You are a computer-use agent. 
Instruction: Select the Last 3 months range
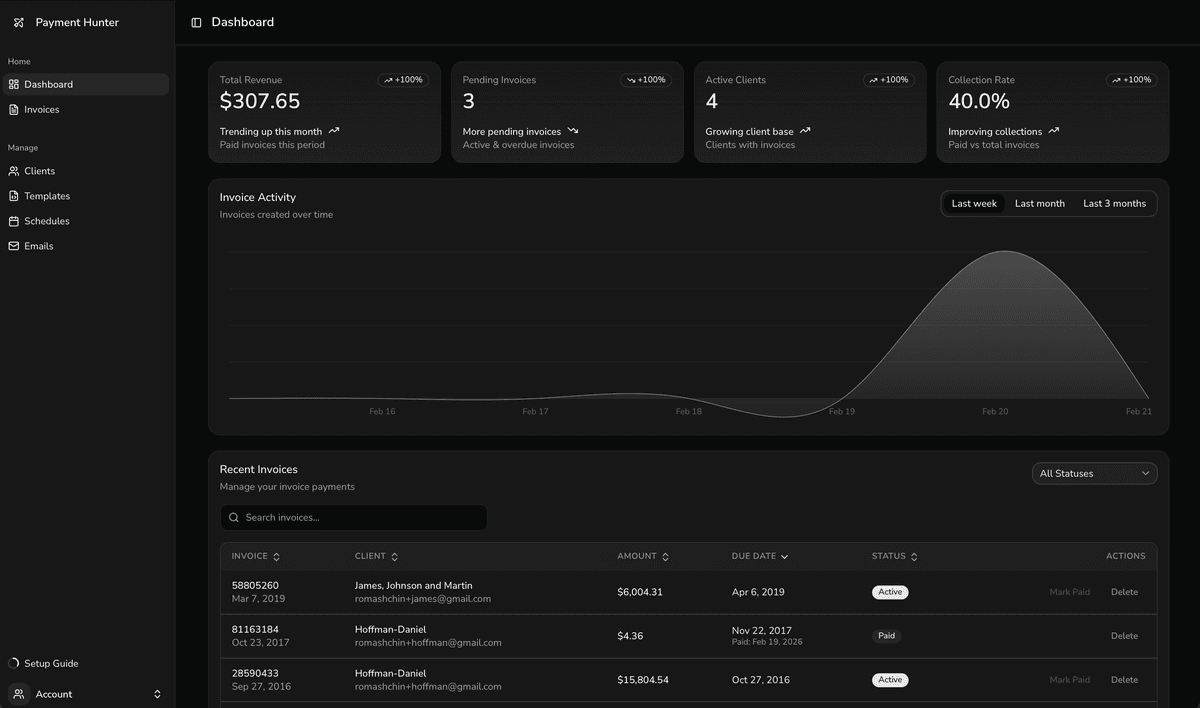pyautogui.click(x=1114, y=203)
